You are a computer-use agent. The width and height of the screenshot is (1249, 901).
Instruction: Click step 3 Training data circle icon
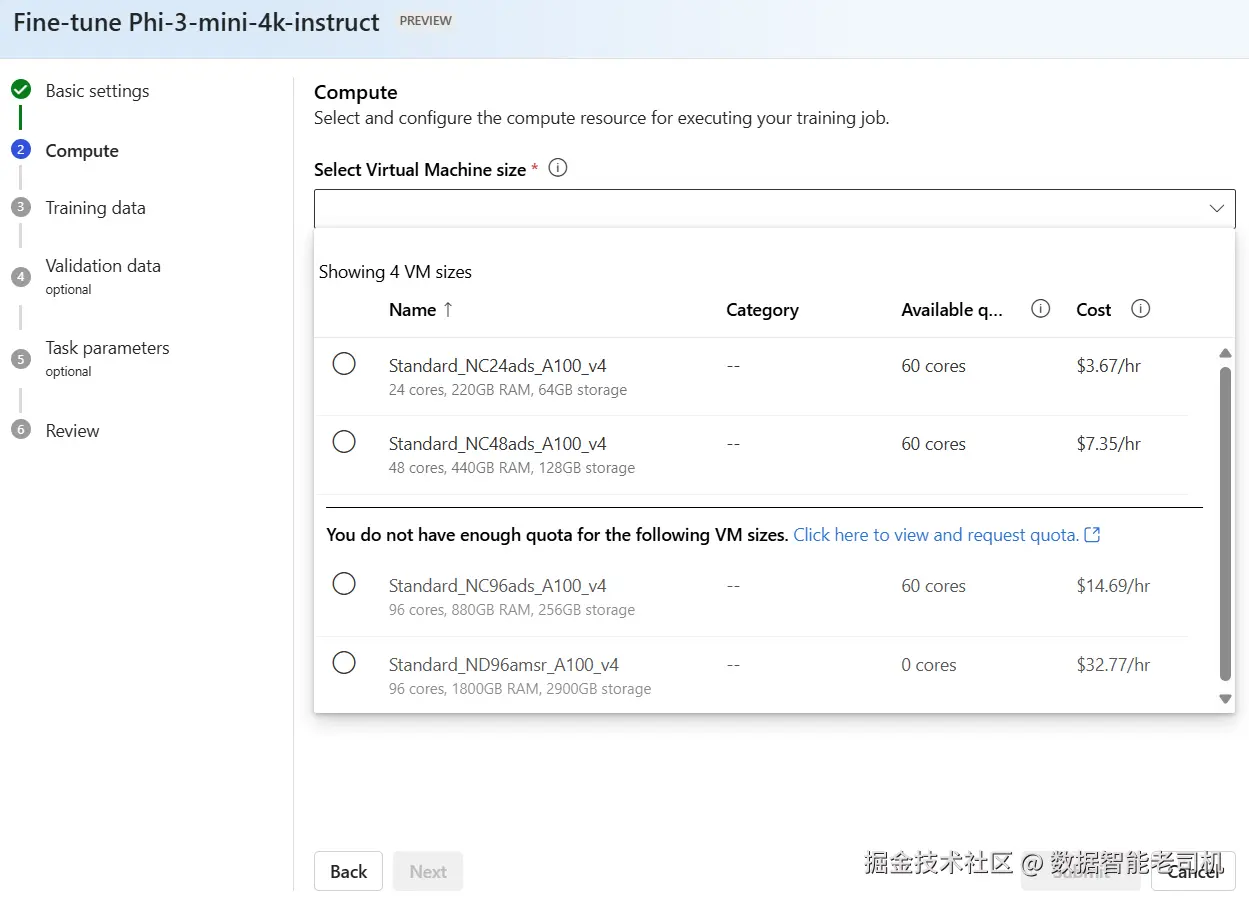point(21,207)
